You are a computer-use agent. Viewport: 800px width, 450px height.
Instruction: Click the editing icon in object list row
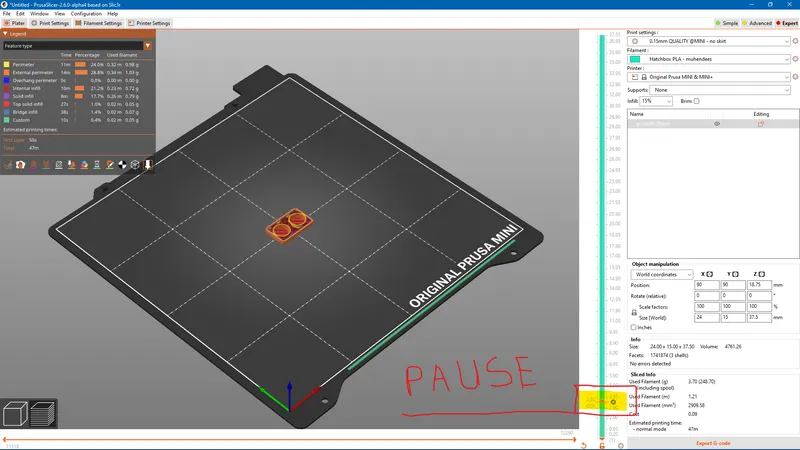click(761, 124)
